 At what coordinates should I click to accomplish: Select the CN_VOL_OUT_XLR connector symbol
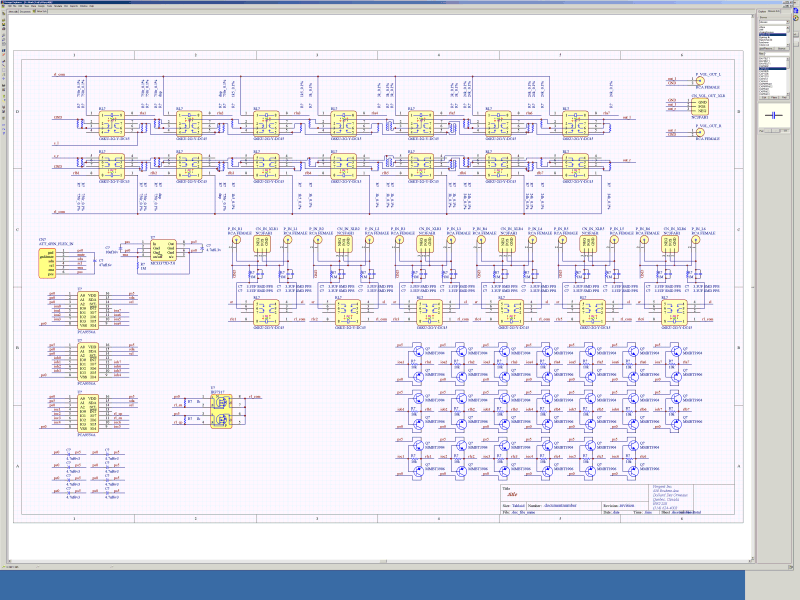click(701, 106)
